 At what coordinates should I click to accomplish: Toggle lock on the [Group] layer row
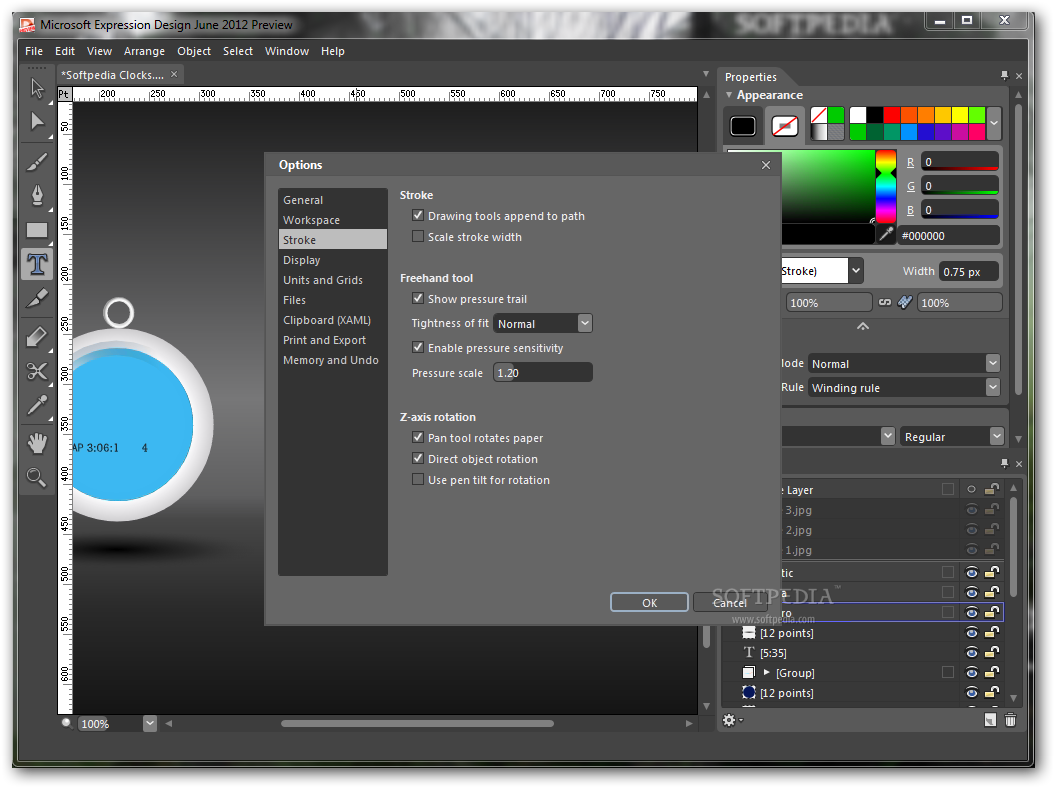992,672
